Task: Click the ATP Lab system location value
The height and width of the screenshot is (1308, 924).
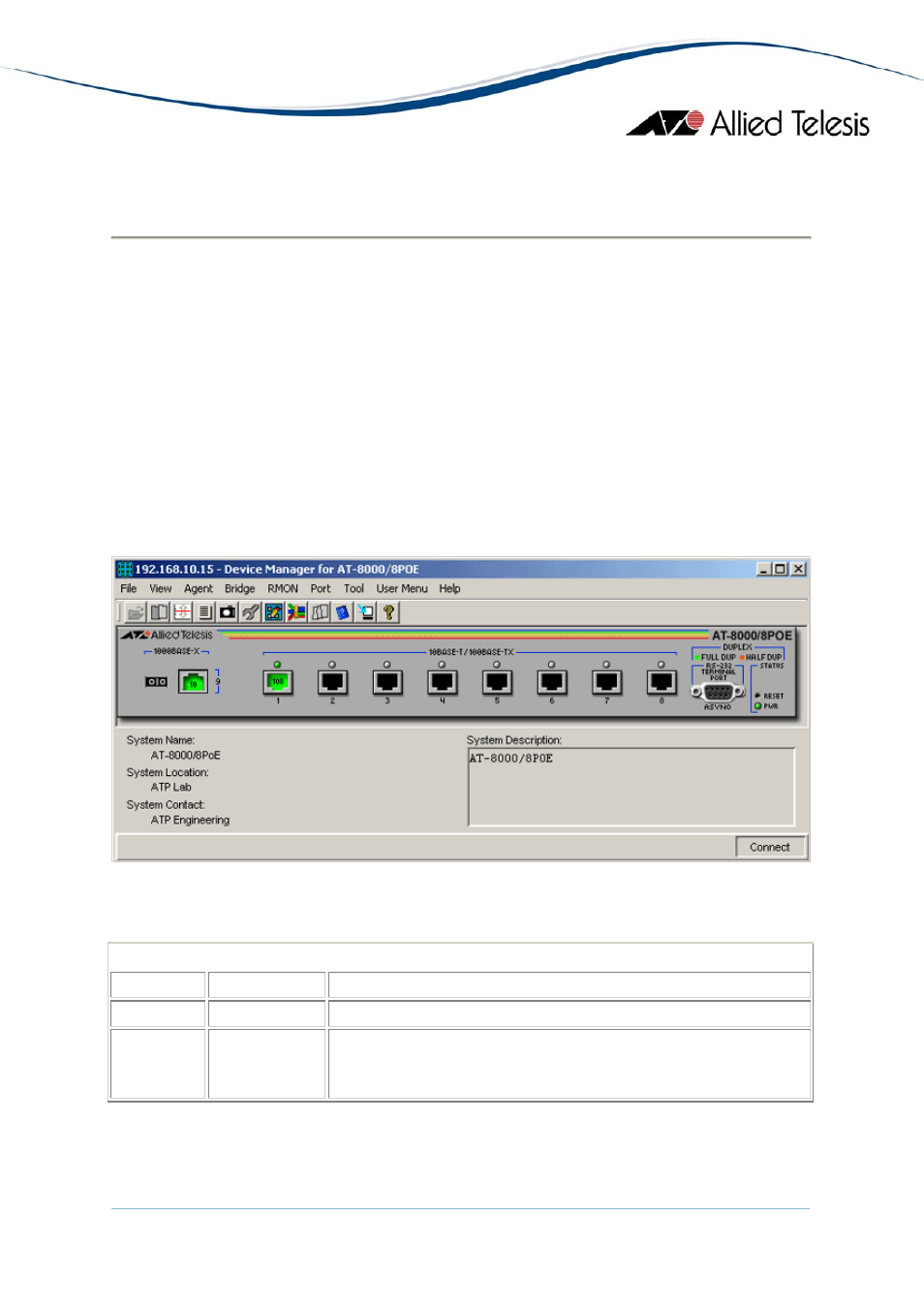Action: pyautogui.click(x=171, y=788)
